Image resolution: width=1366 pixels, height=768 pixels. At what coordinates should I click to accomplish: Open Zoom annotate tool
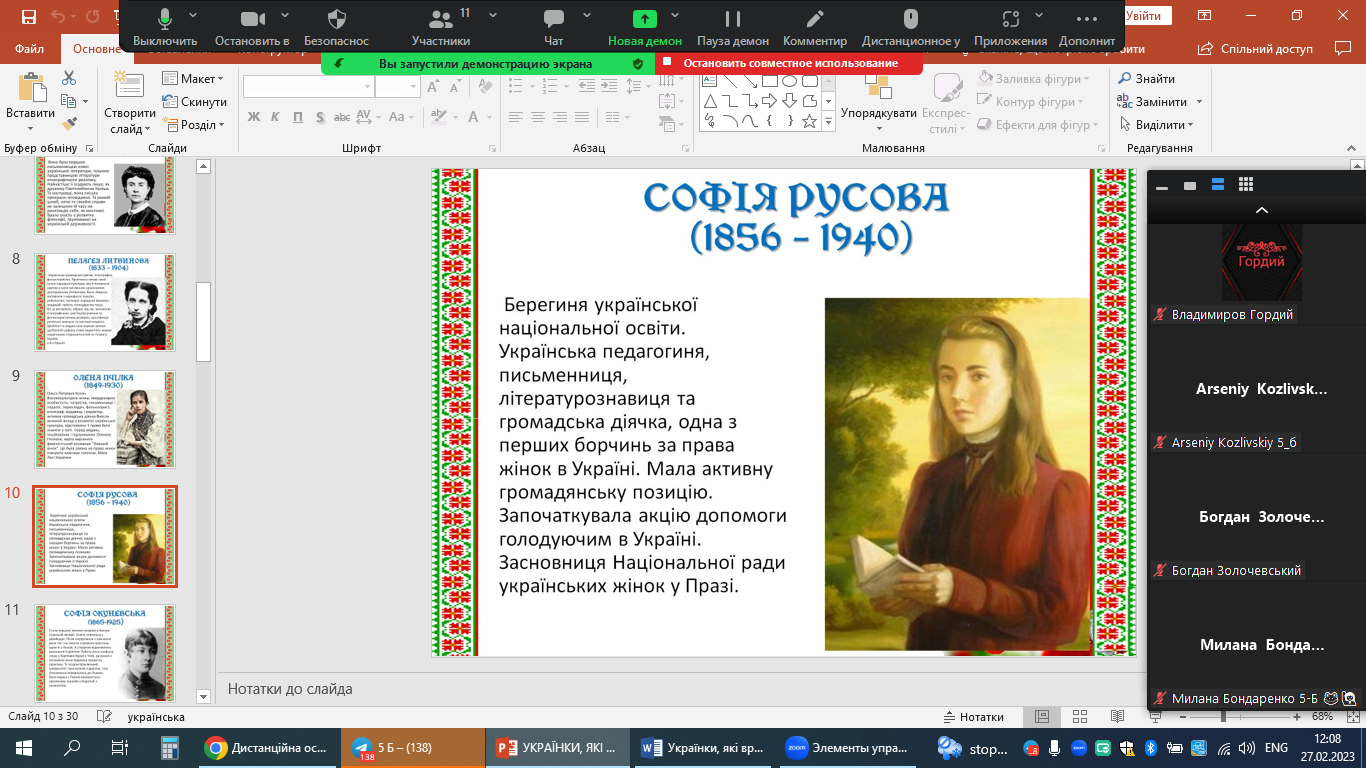coord(815,27)
